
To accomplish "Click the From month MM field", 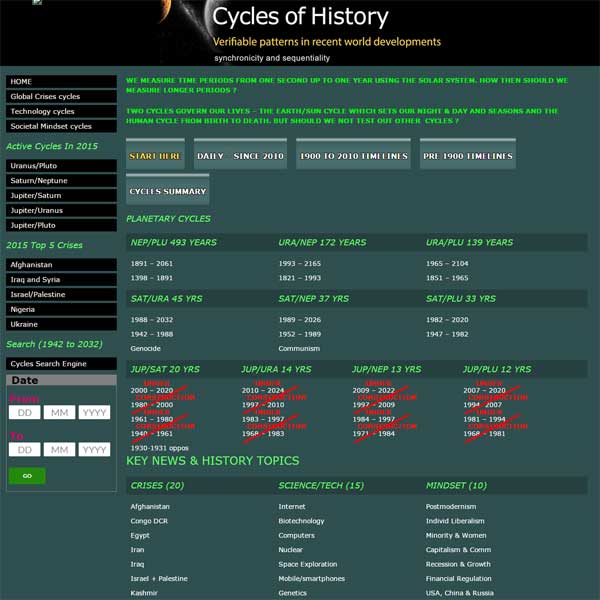I will point(59,412).
